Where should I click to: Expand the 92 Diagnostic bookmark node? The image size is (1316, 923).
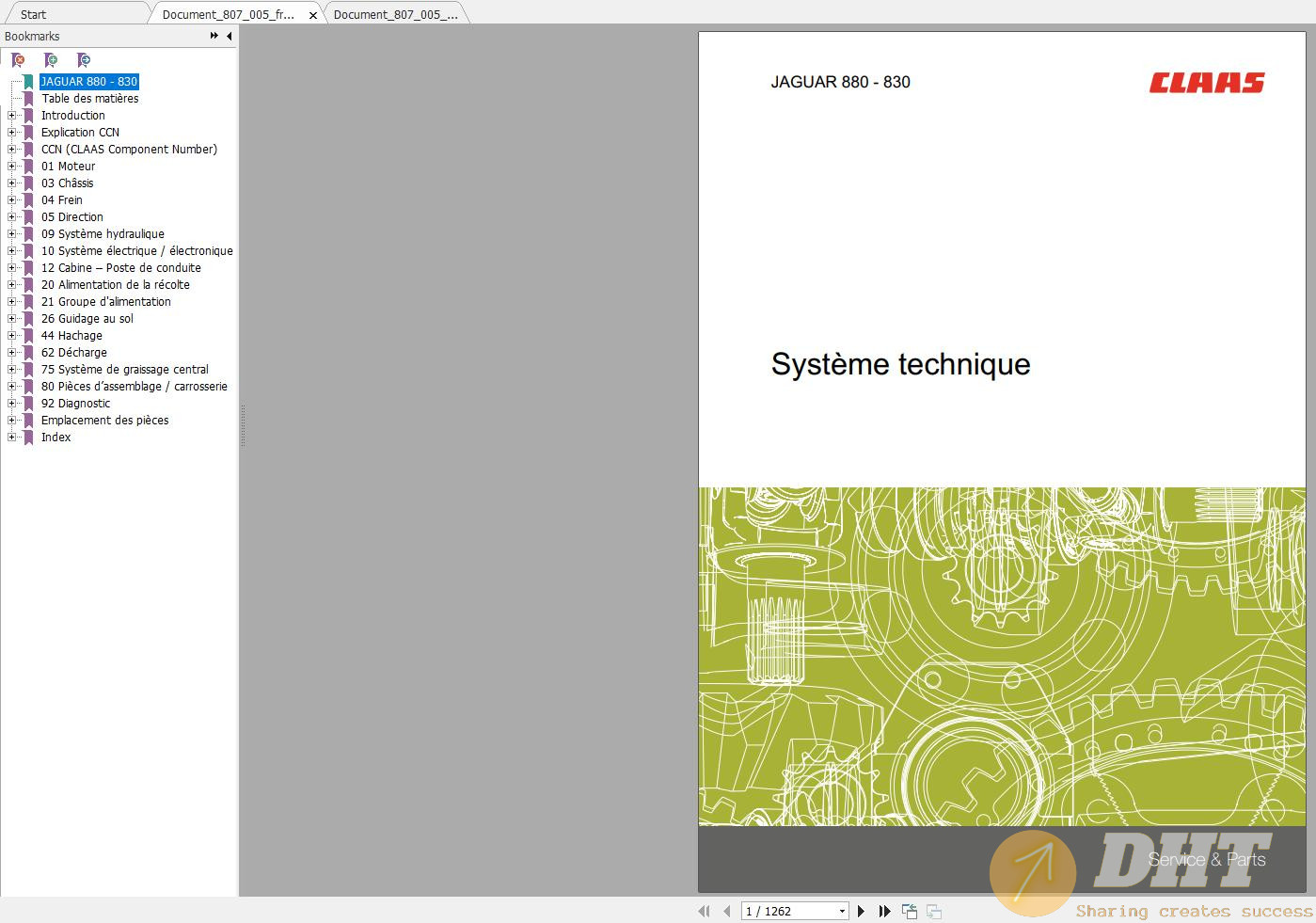(x=12, y=404)
